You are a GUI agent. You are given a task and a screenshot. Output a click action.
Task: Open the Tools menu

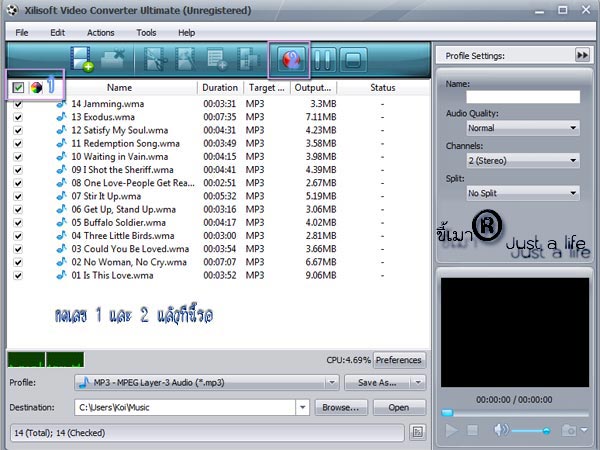[146, 33]
